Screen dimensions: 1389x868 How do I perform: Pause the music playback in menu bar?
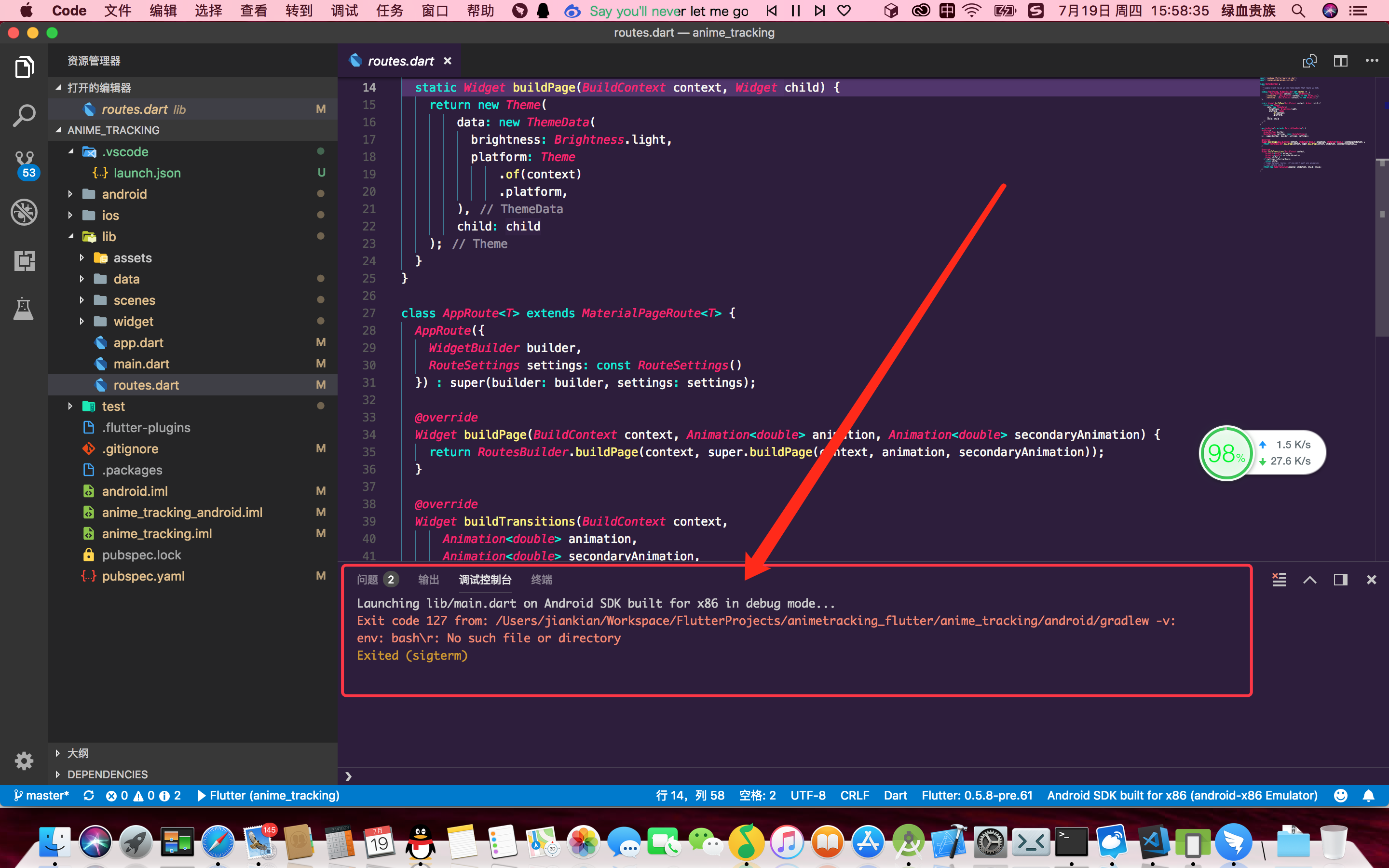coord(795,11)
